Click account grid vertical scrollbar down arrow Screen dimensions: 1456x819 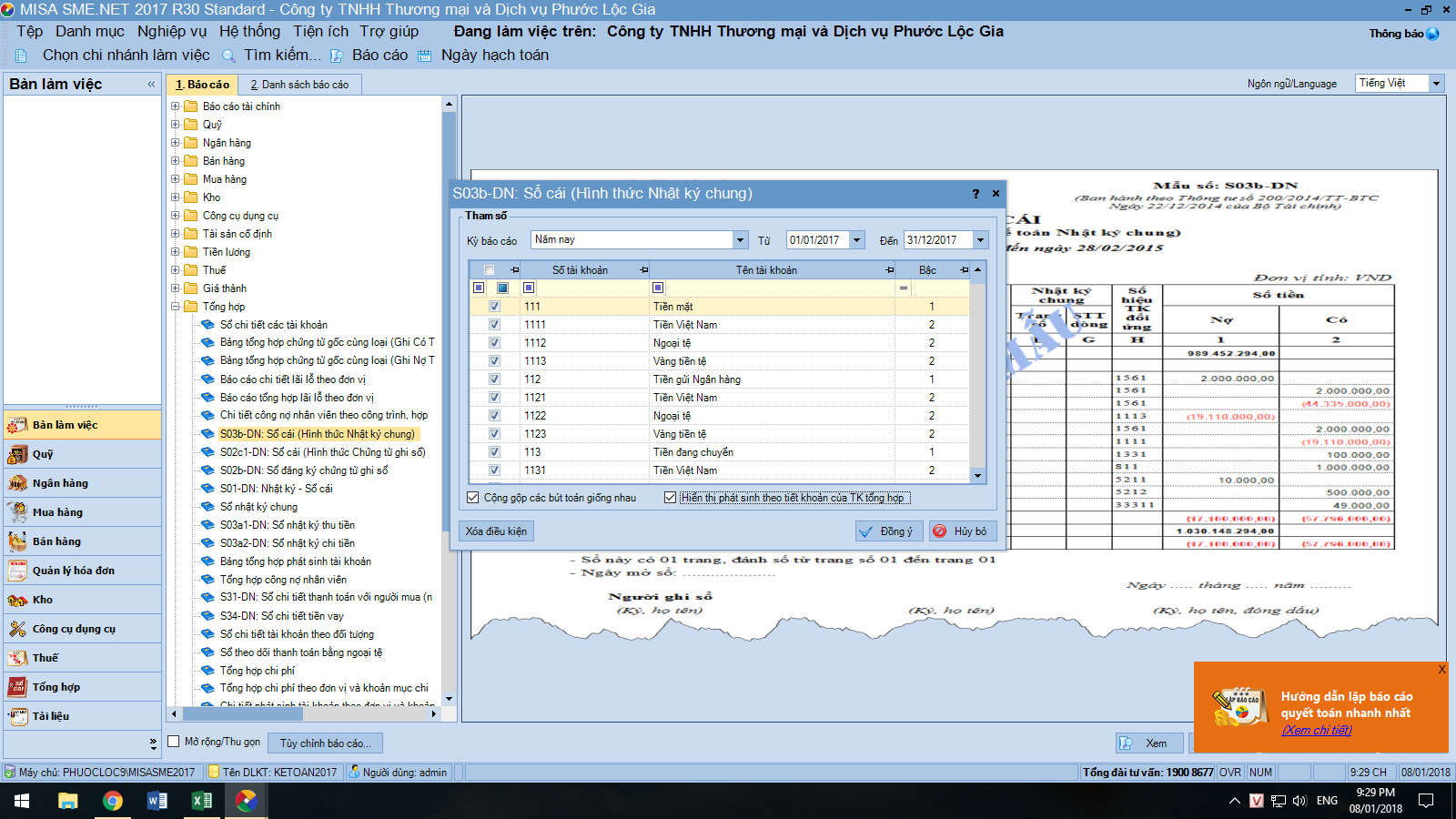978,476
